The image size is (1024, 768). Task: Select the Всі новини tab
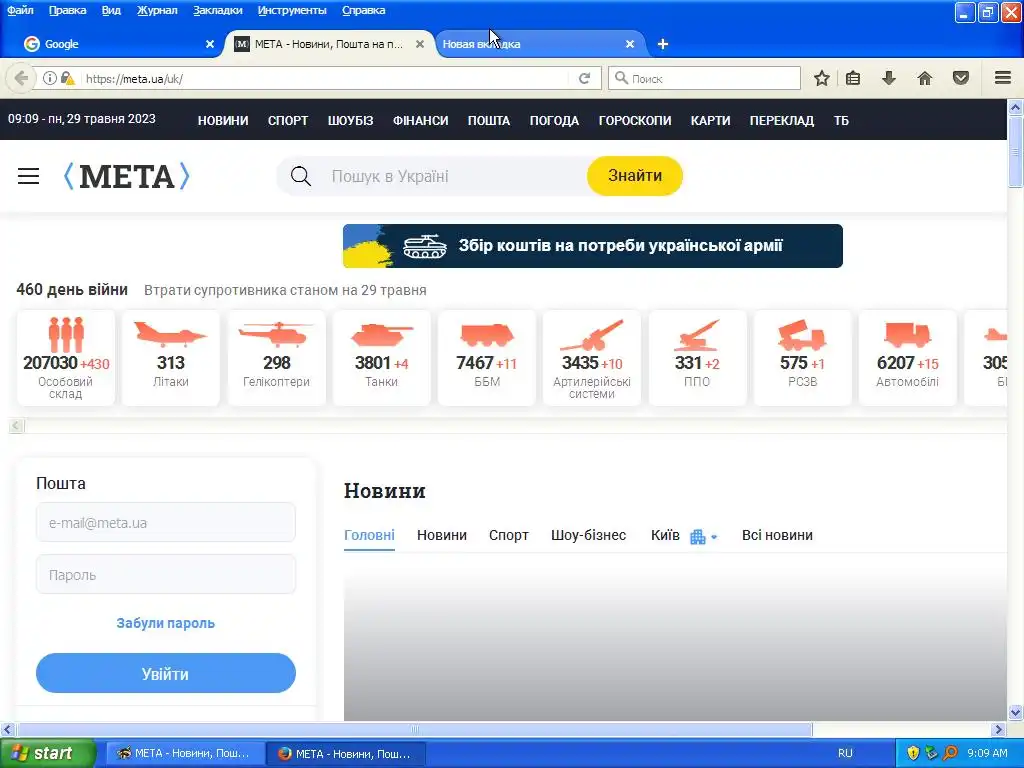777,536
